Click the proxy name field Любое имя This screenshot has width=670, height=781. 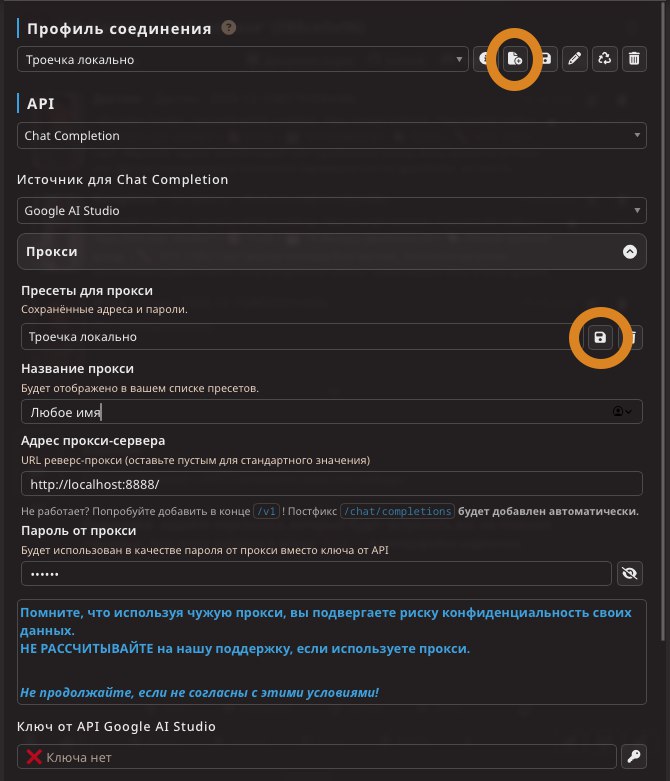332,412
